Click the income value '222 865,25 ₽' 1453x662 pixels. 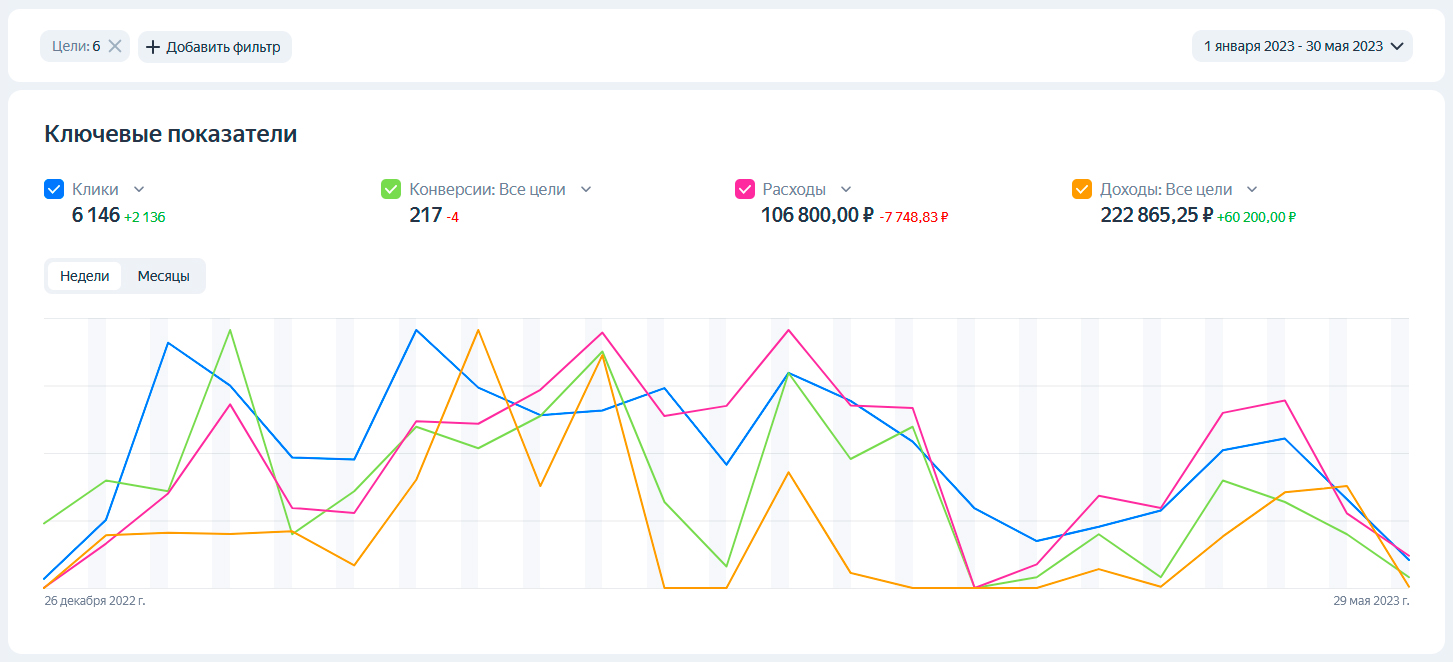tap(1157, 214)
